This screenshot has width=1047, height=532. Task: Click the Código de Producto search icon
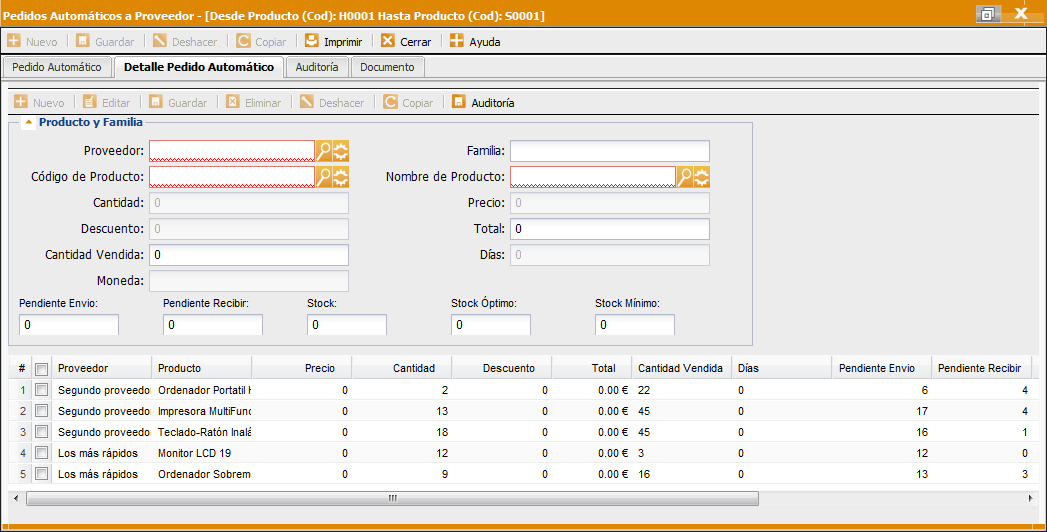pos(324,177)
